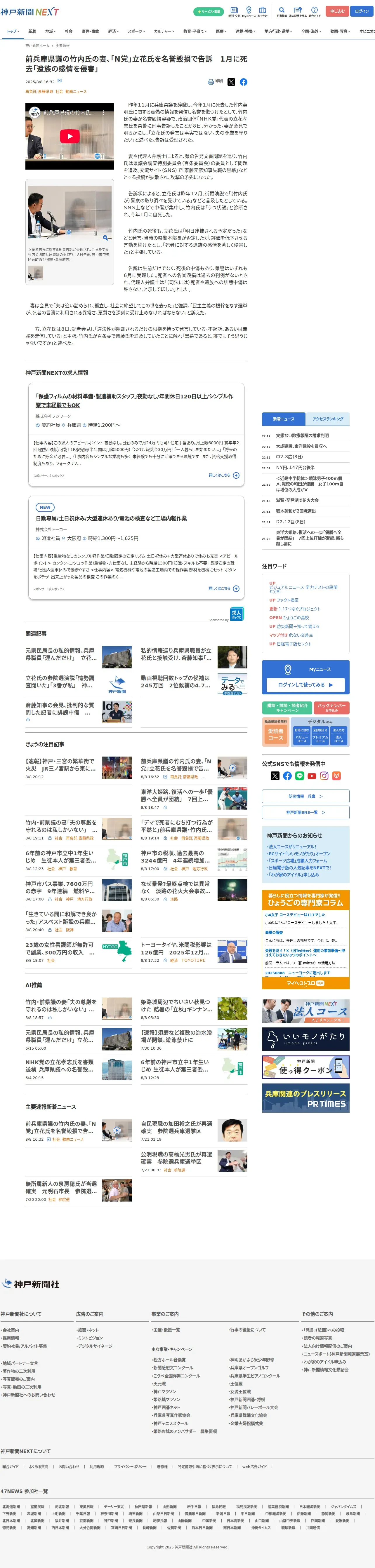This screenshot has width=375, height=1568.
Task: Open the official YouTube channel icon
Action: tap(312, 776)
